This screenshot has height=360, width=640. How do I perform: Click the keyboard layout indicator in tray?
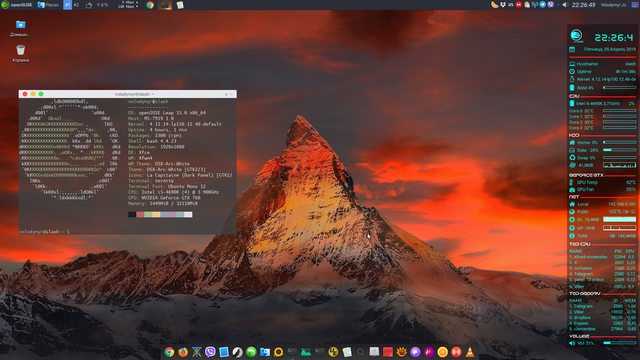click(x=511, y=5)
